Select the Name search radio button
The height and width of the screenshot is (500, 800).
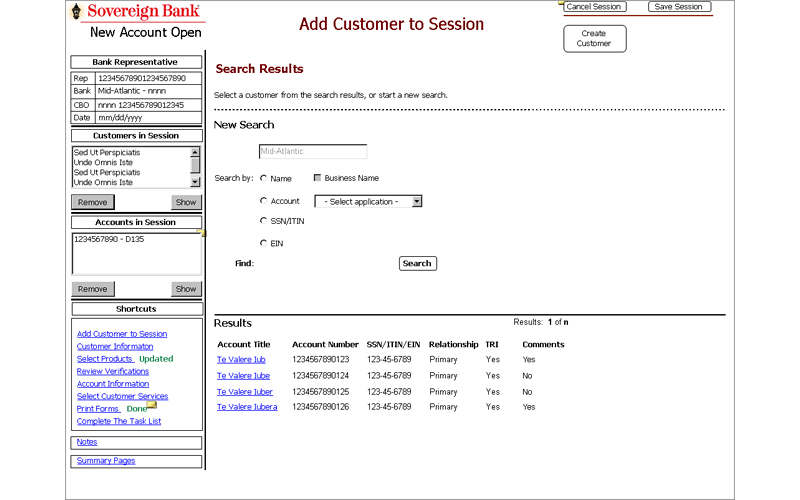pyautogui.click(x=263, y=178)
